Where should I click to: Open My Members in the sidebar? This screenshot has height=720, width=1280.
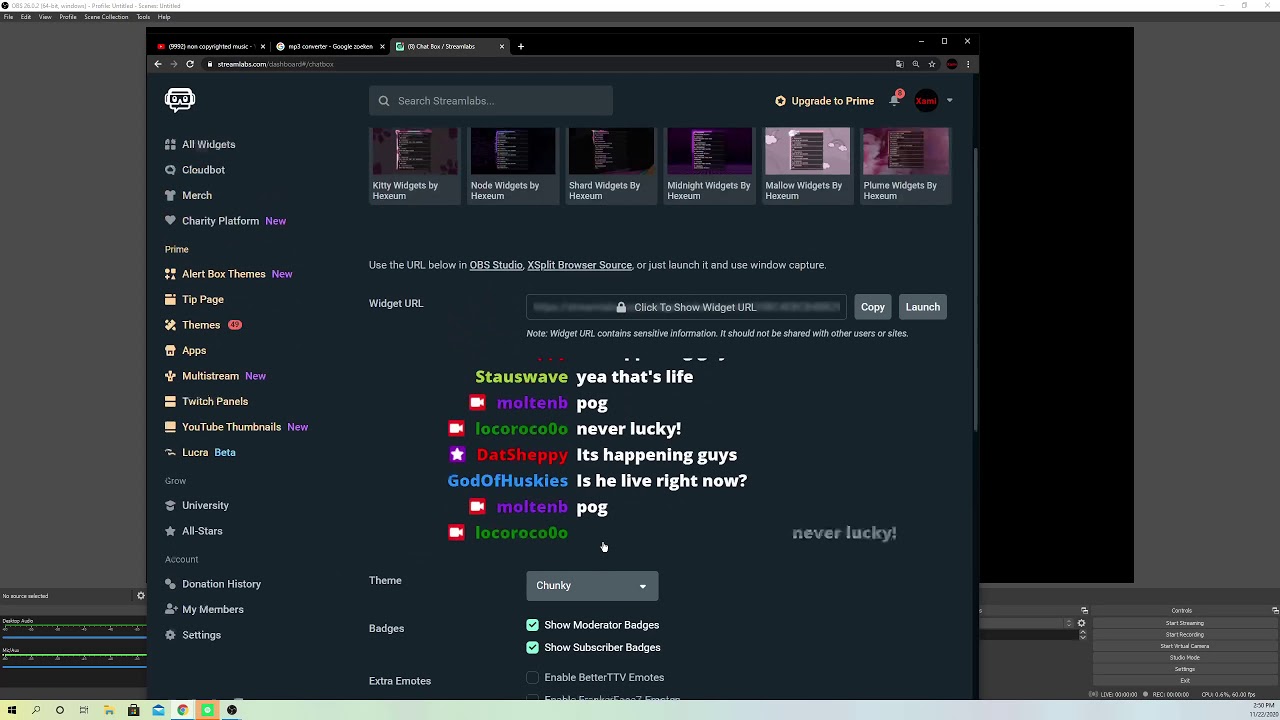click(204, 609)
